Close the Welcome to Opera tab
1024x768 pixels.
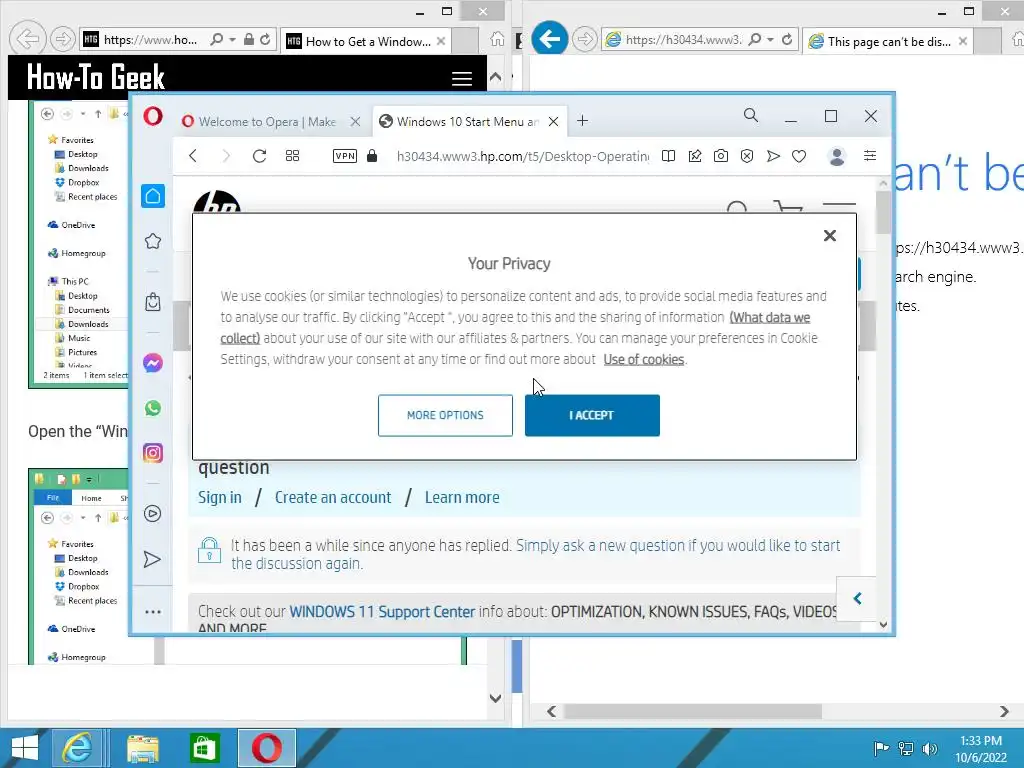click(355, 121)
